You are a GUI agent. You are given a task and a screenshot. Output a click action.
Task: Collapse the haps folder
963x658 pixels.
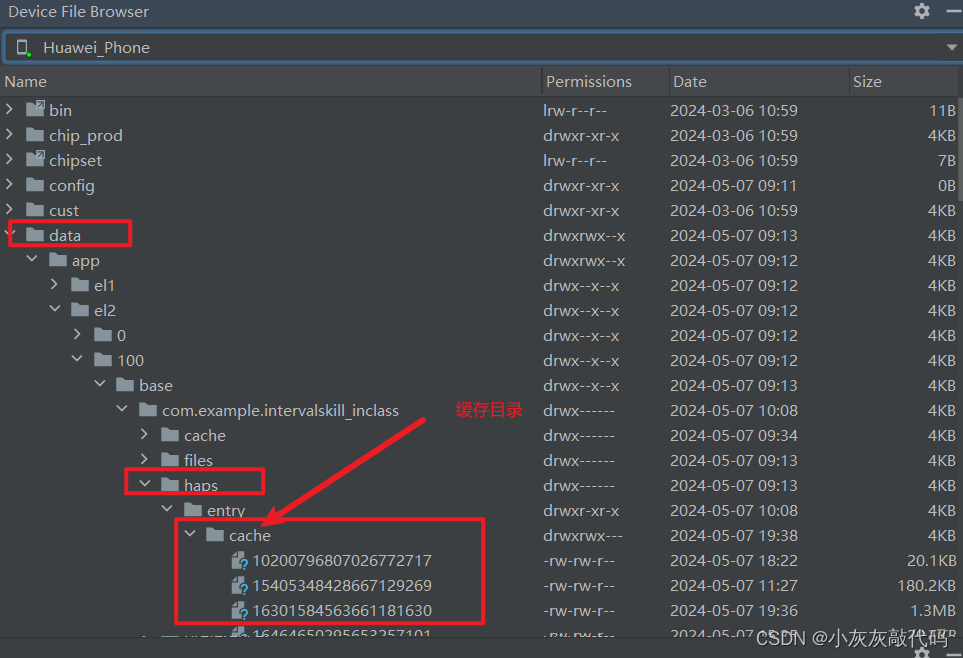pyautogui.click(x=145, y=485)
